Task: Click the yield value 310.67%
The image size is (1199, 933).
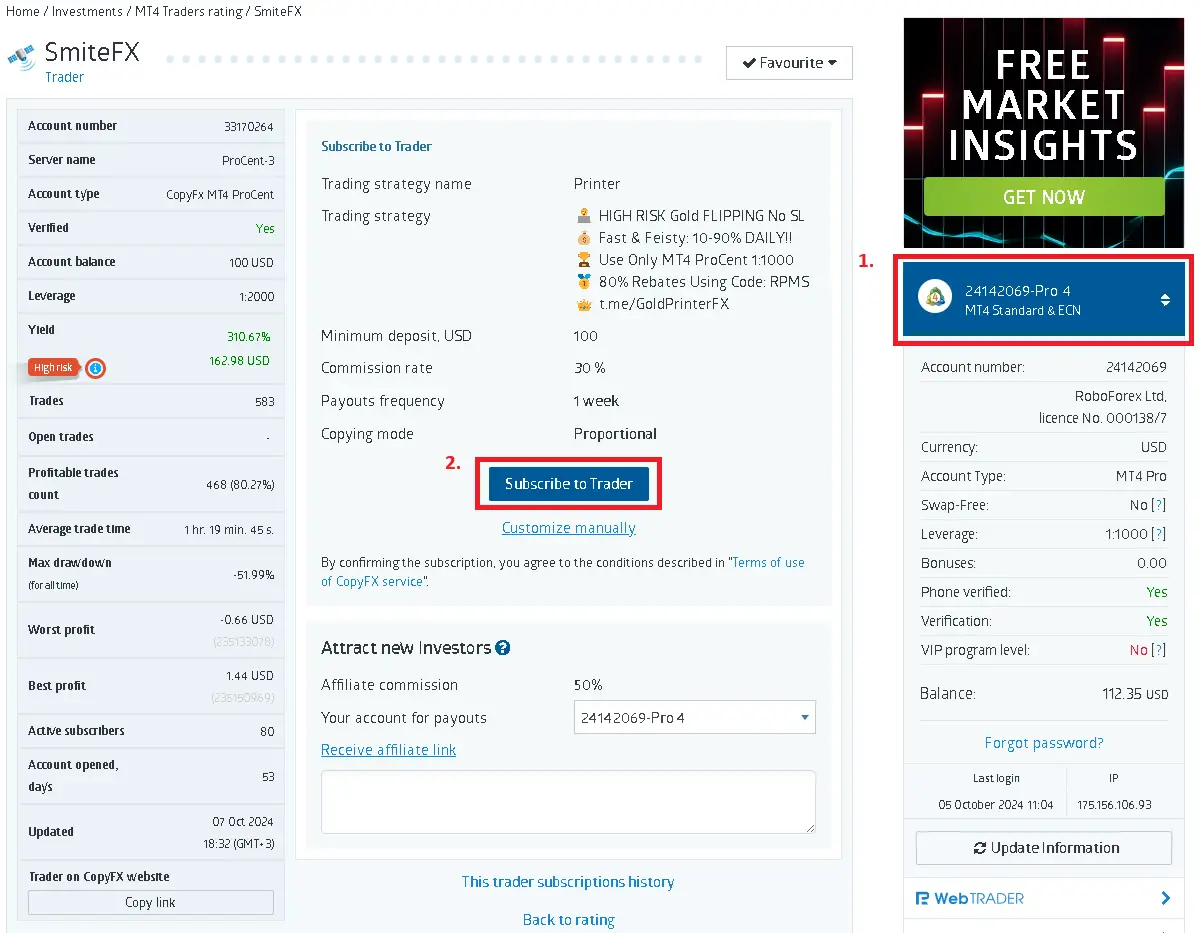Action: click(x=249, y=336)
